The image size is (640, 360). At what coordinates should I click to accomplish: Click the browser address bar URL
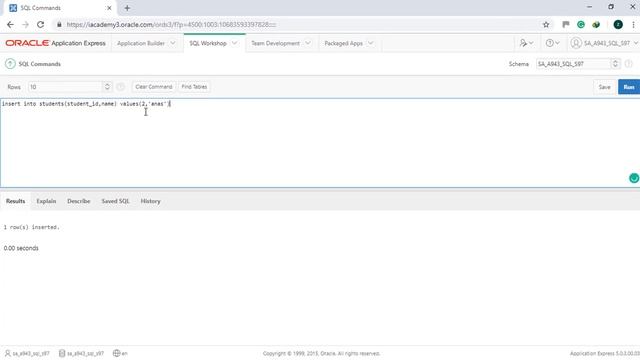click(171, 24)
